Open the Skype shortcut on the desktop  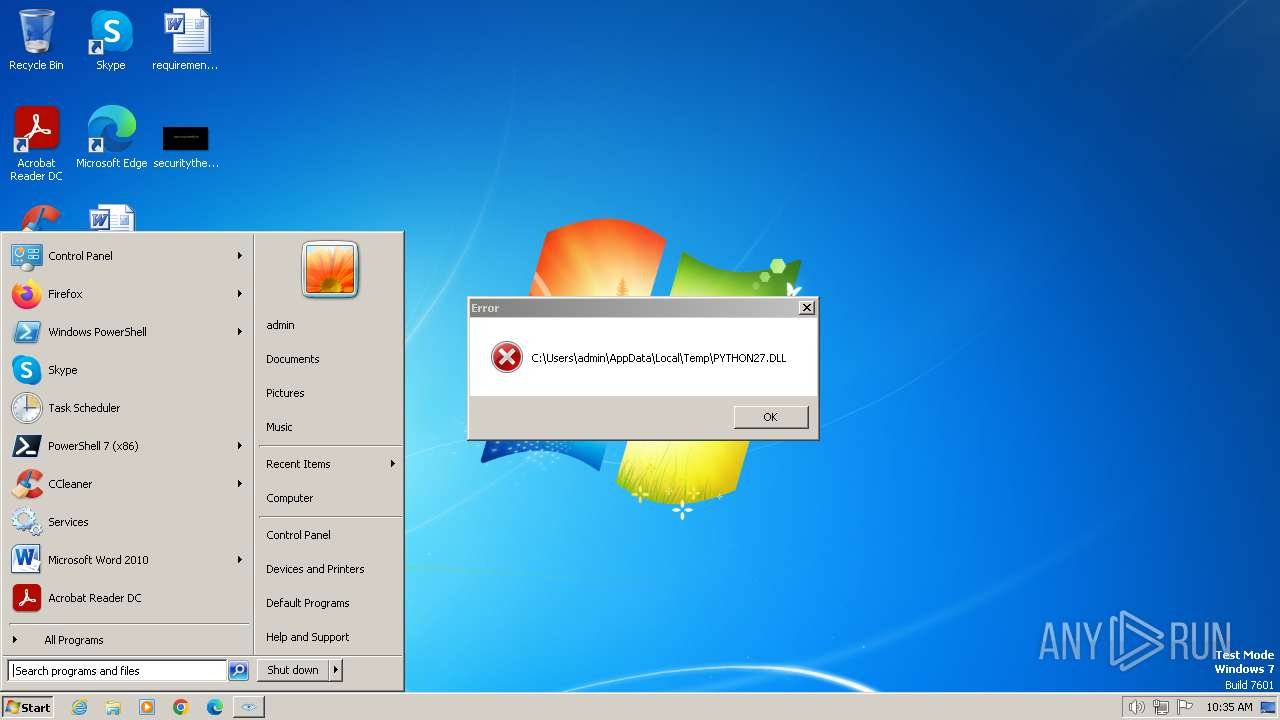pos(110,40)
